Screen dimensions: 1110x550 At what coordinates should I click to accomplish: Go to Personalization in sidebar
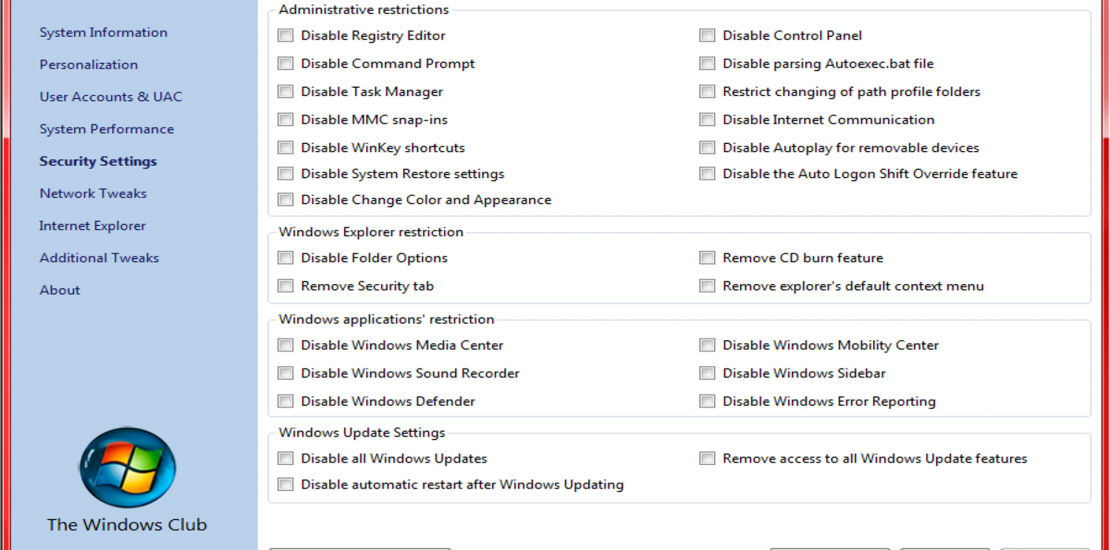pyautogui.click(x=88, y=64)
